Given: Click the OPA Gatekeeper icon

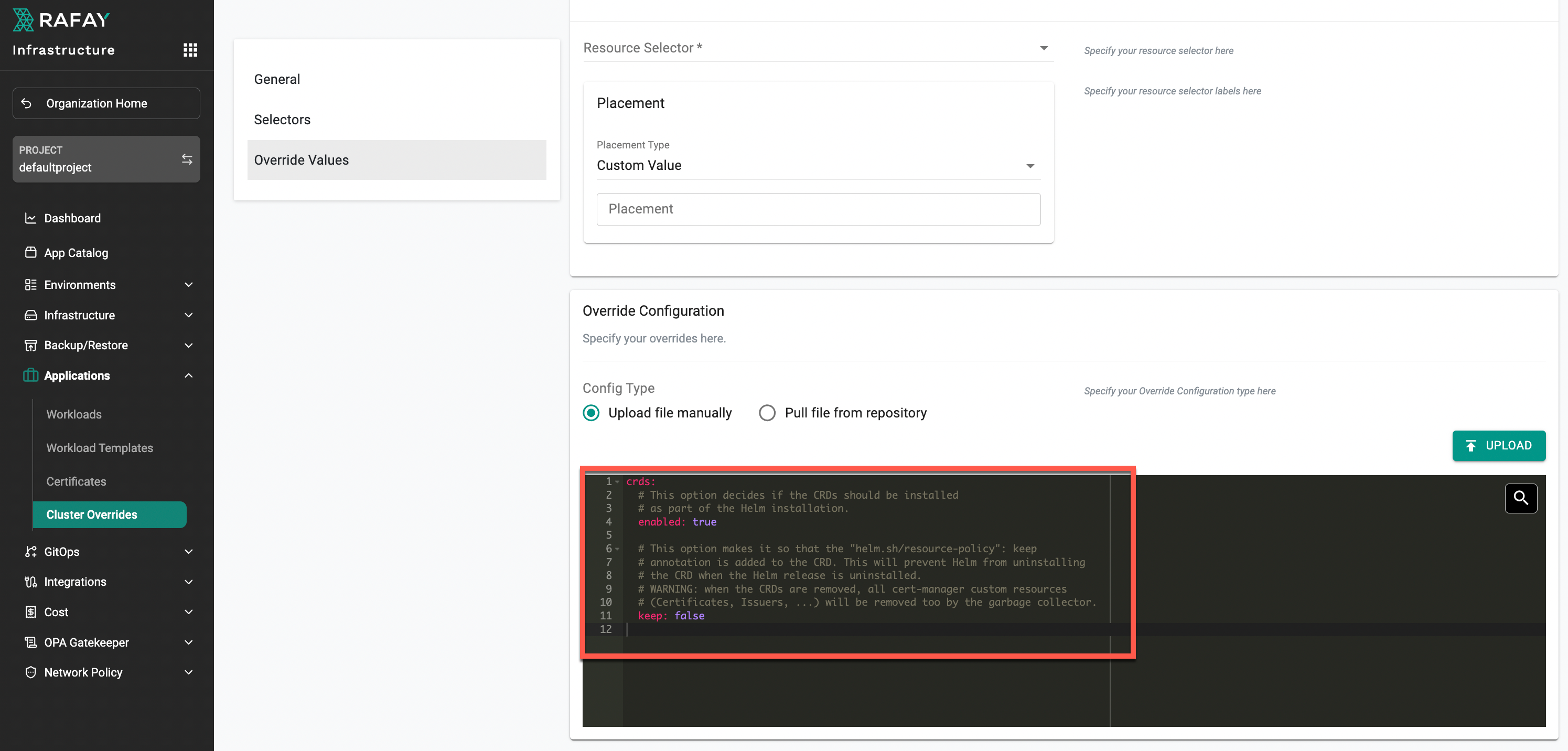Looking at the screenshot, I should coord(30,642).
